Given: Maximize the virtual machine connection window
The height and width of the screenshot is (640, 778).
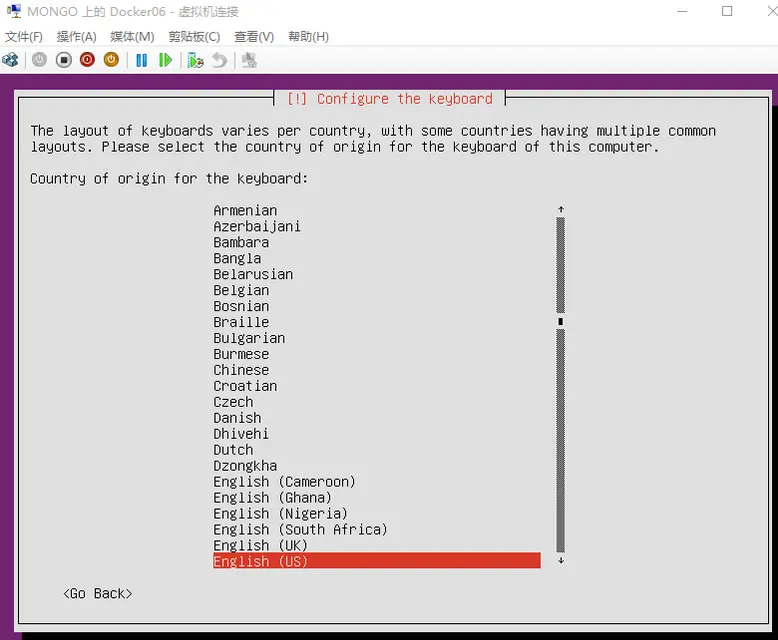Looking at the screenshot, I should pyautogui.click(x=727, y=11).
